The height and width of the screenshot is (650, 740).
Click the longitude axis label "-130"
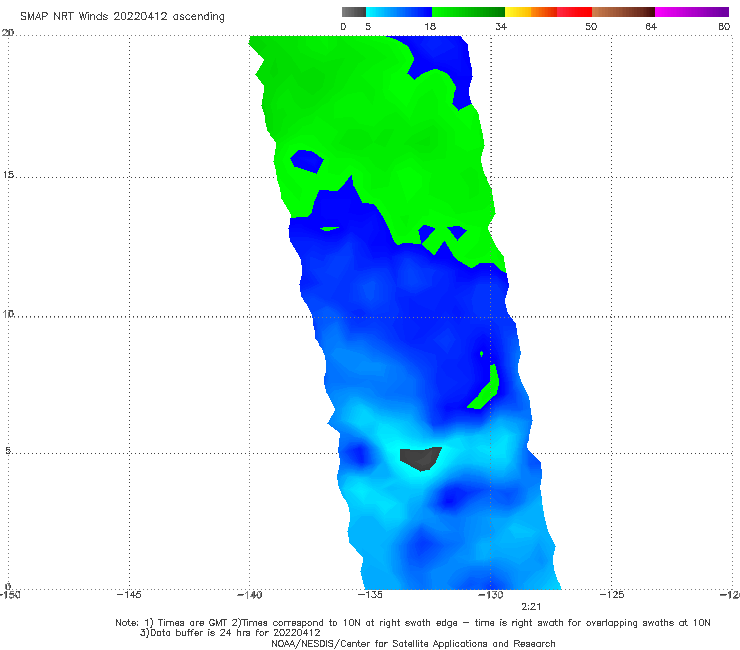[490, 595]
